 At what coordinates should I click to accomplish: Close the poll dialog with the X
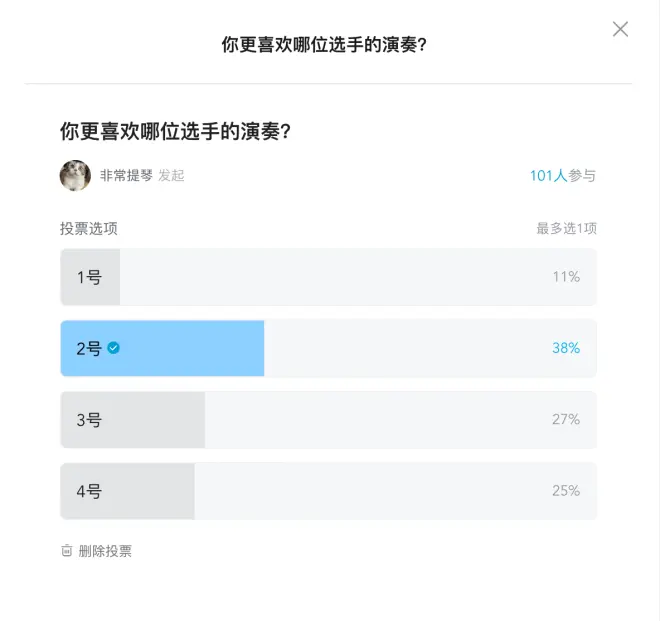620,29
